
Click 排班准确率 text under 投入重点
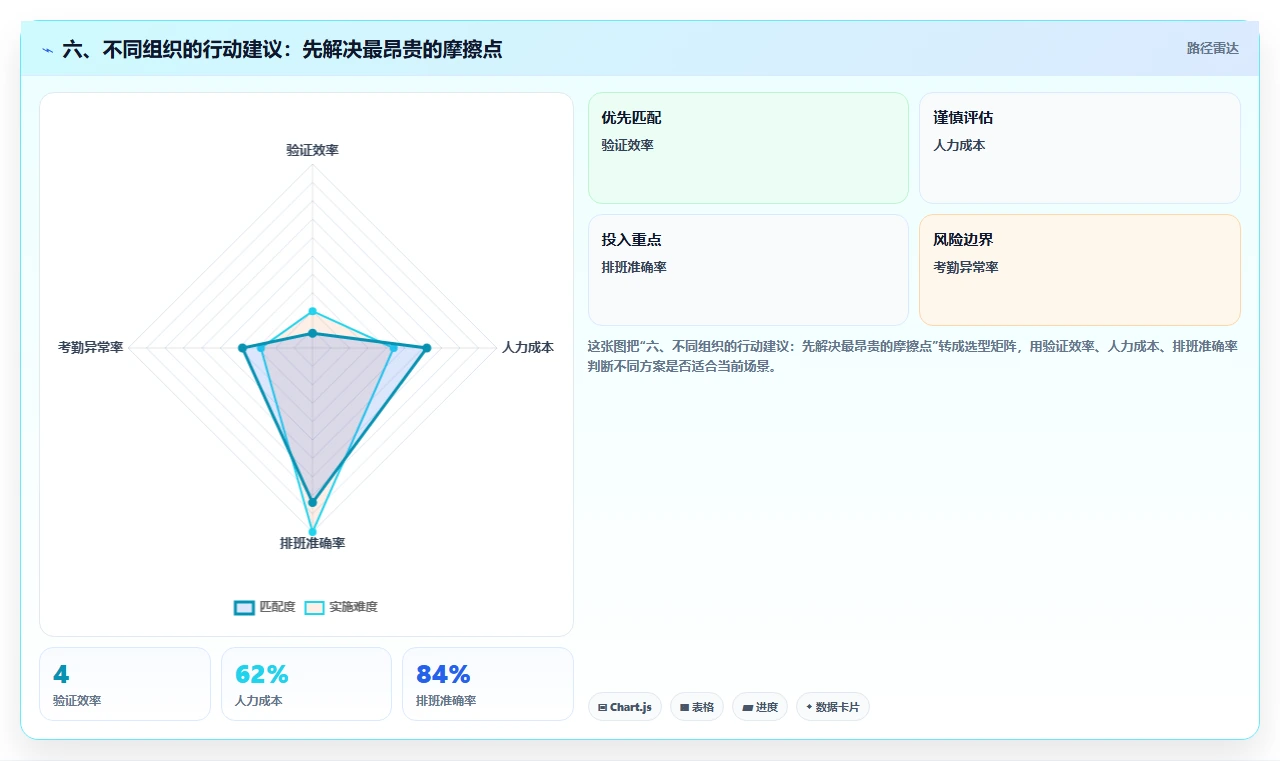(634, 267)
